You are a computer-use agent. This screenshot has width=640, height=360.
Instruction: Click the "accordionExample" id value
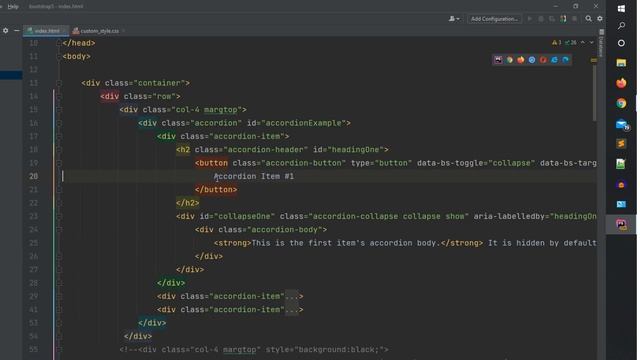point(305,123)
